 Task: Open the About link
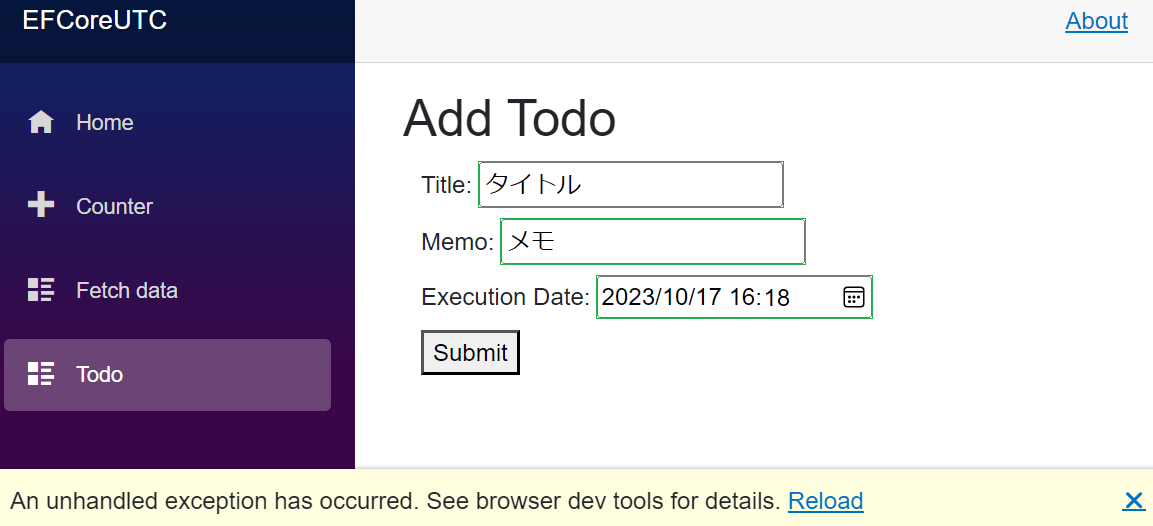1096,21
